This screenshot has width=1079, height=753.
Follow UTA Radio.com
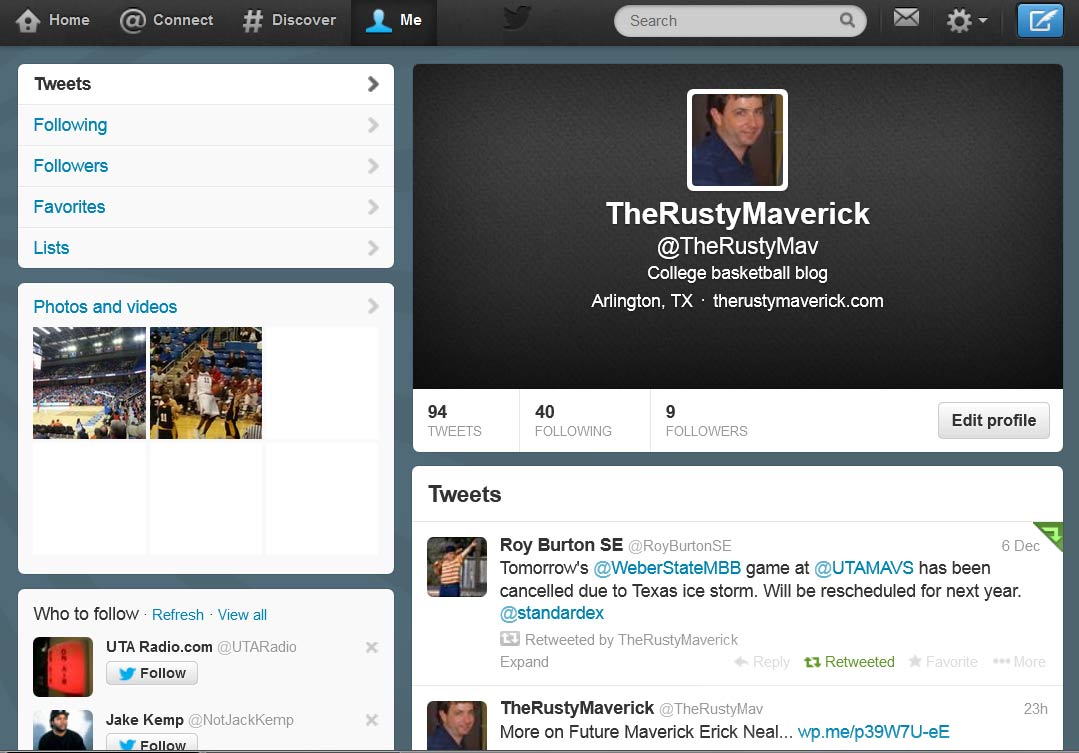pyautogui.click(x=152, y=673)
